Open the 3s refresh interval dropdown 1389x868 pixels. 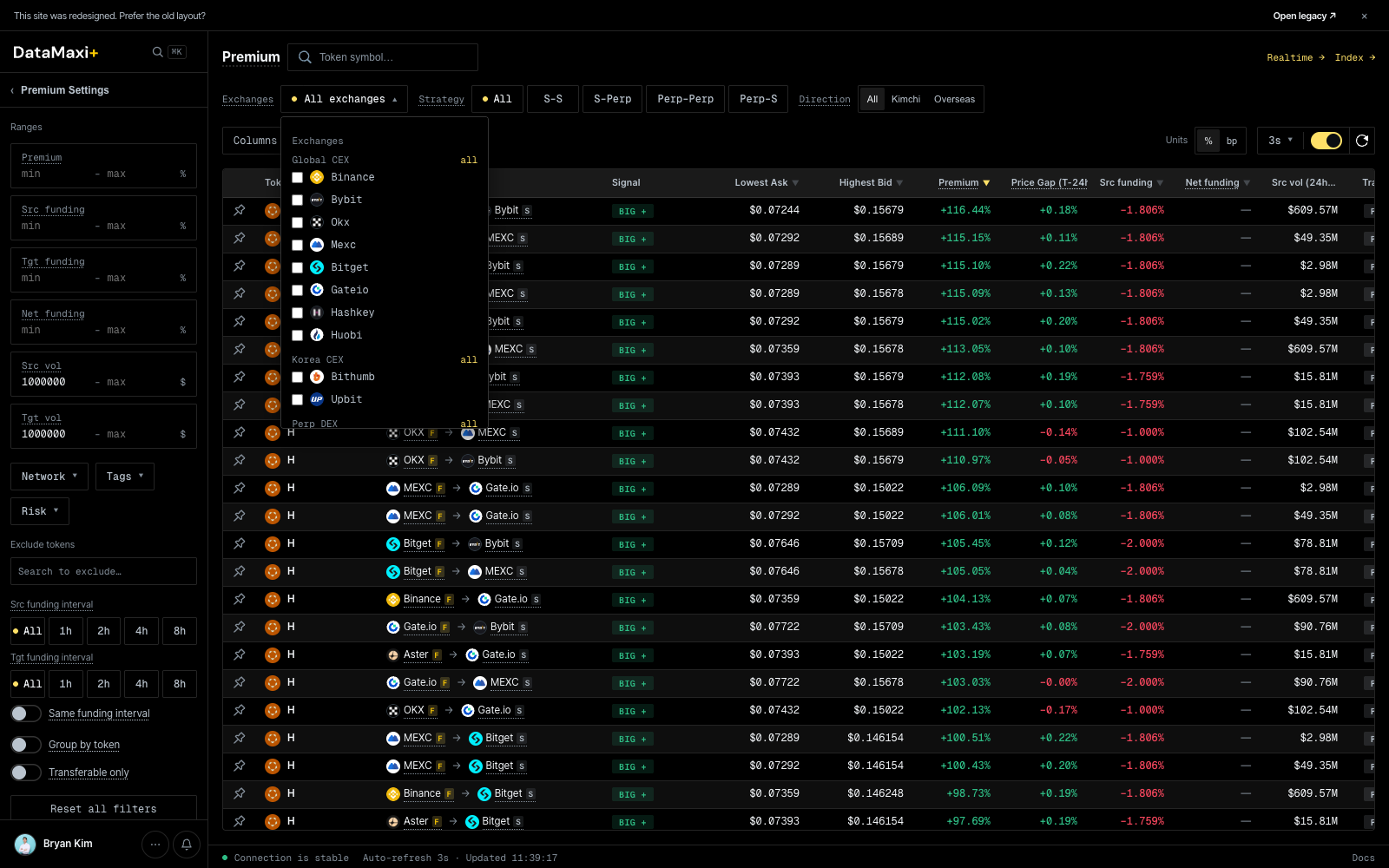(x=1280, y=141)
